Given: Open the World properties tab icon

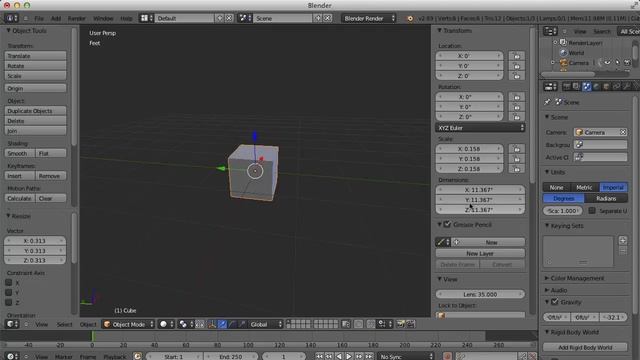Looking at the screenshot, I should point(596,86).
